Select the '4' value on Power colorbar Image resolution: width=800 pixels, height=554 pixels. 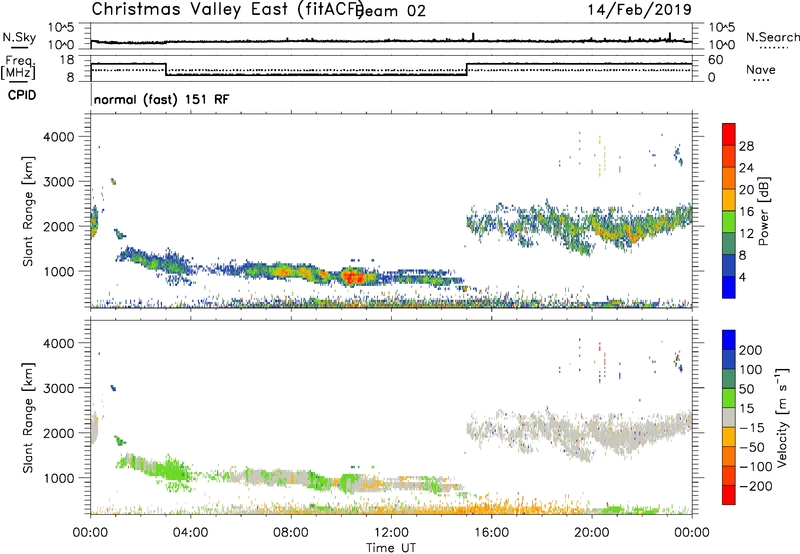tap(743, 277)
